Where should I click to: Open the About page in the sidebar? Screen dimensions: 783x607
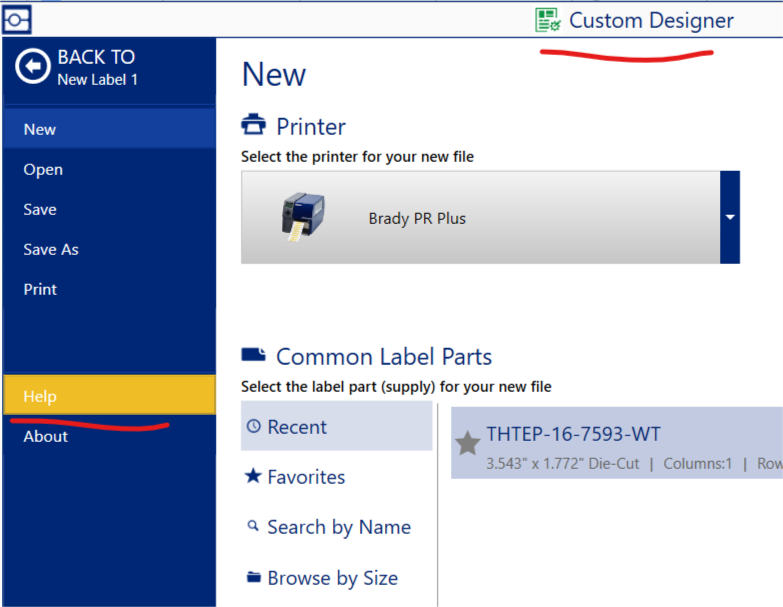(46, 436)
